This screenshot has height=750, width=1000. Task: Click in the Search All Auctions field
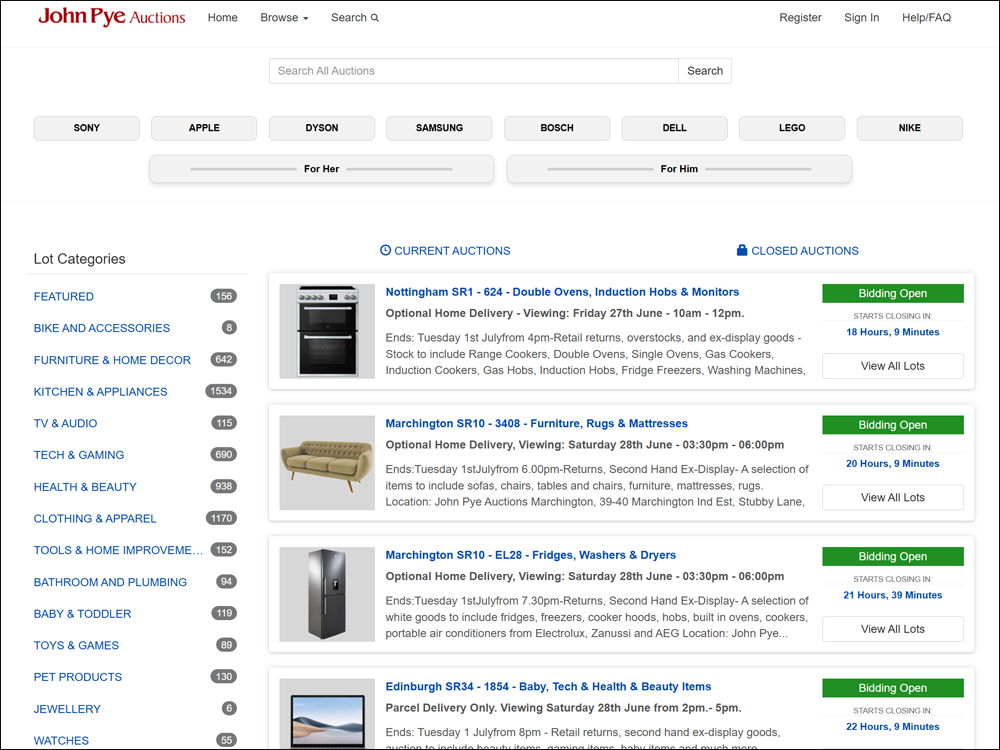tap(473, 71)
